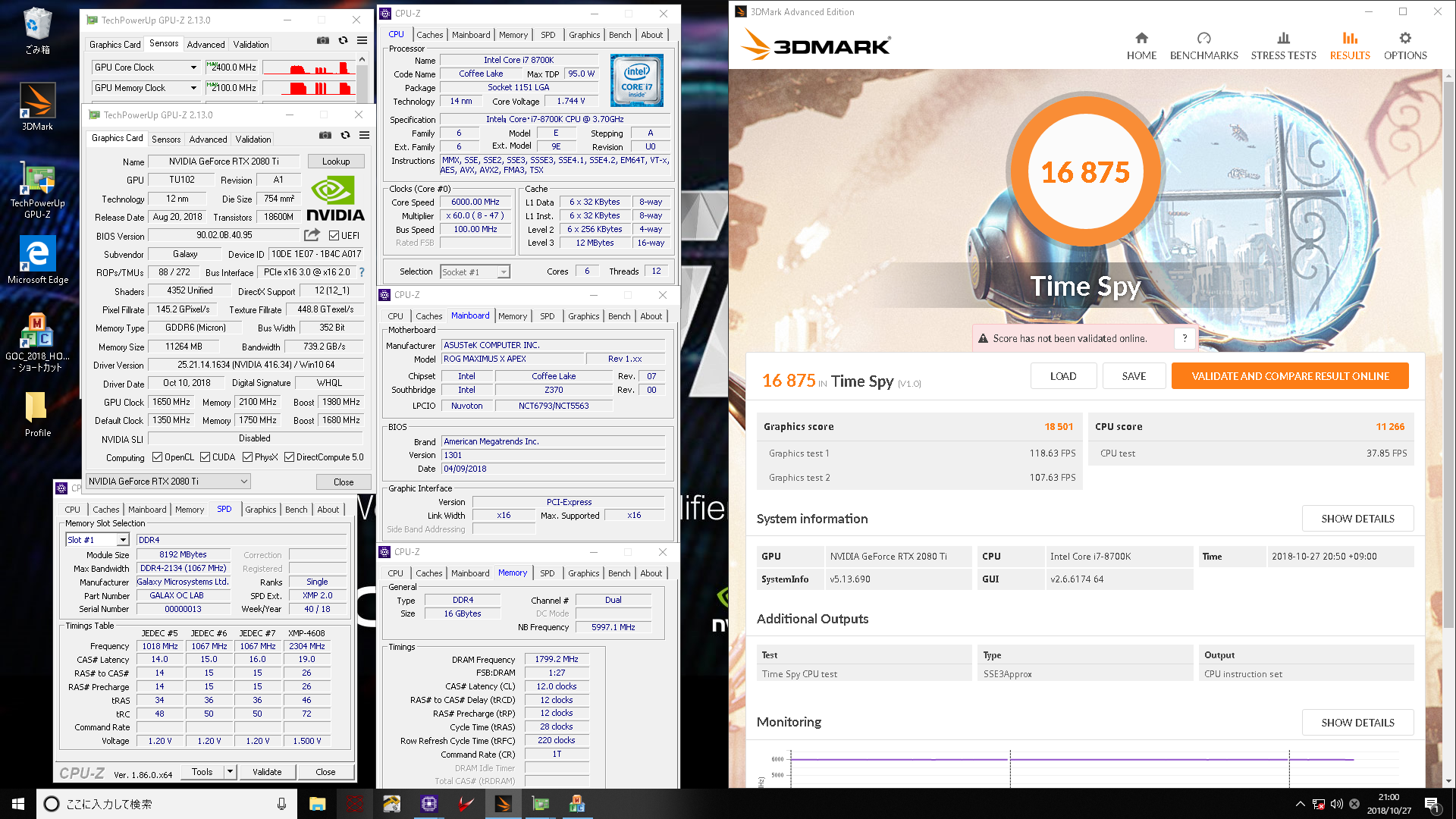This screenshot has width=1456, height=819.
Task: Select TechPowerUp GPU-Z desktop shortcut
Action: 37,190
